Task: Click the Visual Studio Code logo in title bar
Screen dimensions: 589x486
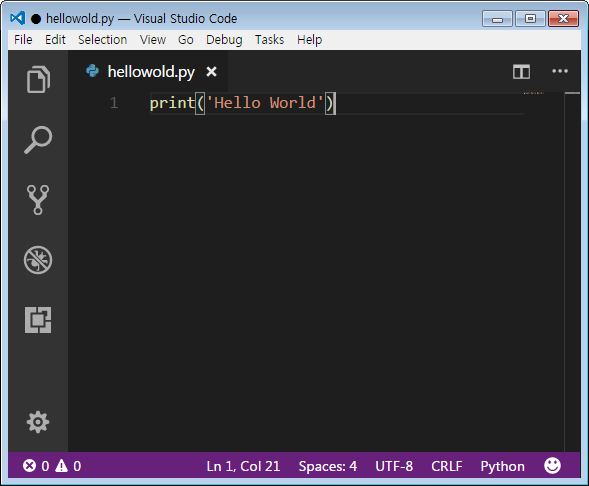Action: click(x=18, y=18)
